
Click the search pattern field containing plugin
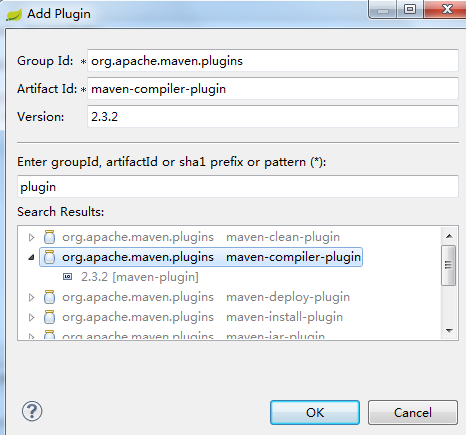click(x=238, y=186)
